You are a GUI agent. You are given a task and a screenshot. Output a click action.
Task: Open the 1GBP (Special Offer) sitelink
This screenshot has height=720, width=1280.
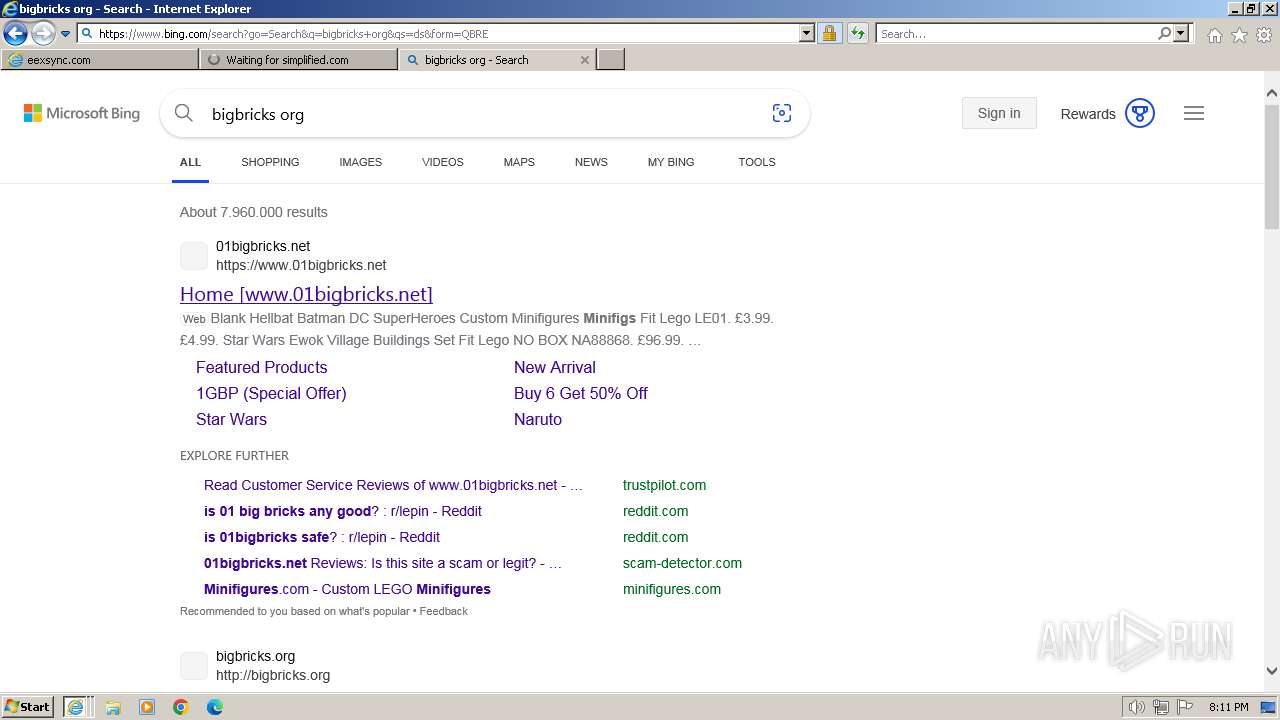(x=271, y=393)
